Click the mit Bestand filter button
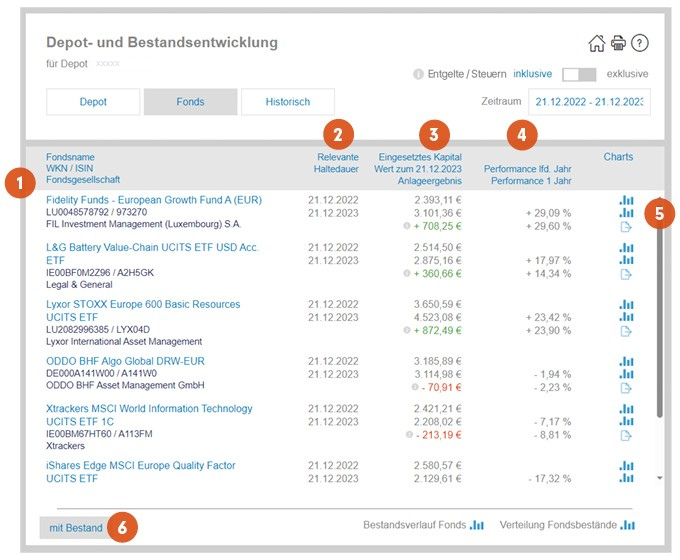The width and height of the screenshot is (680, 560). [75, 528]
